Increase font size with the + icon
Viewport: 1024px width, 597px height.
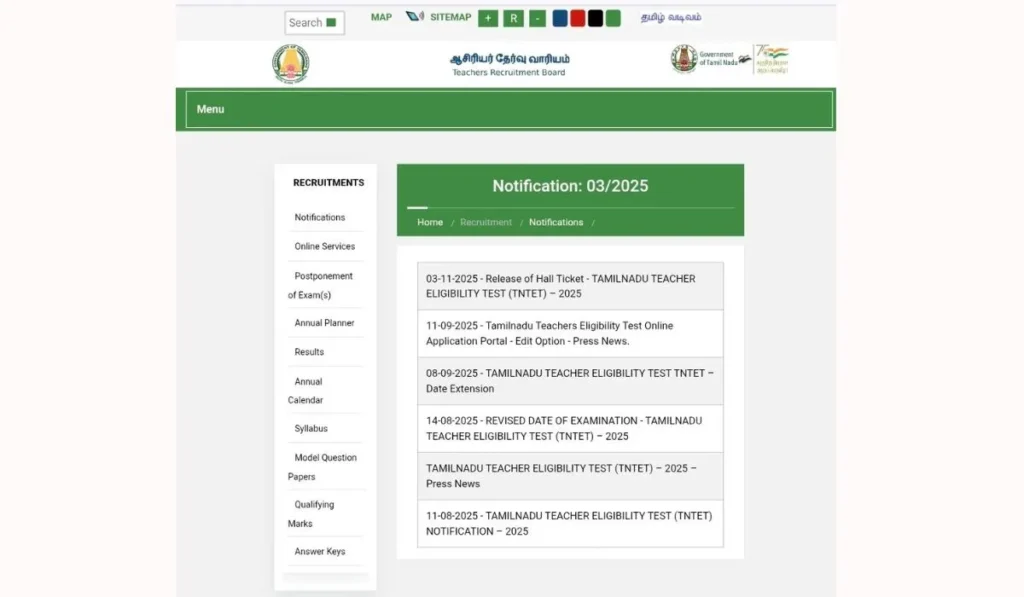point(488,18)
